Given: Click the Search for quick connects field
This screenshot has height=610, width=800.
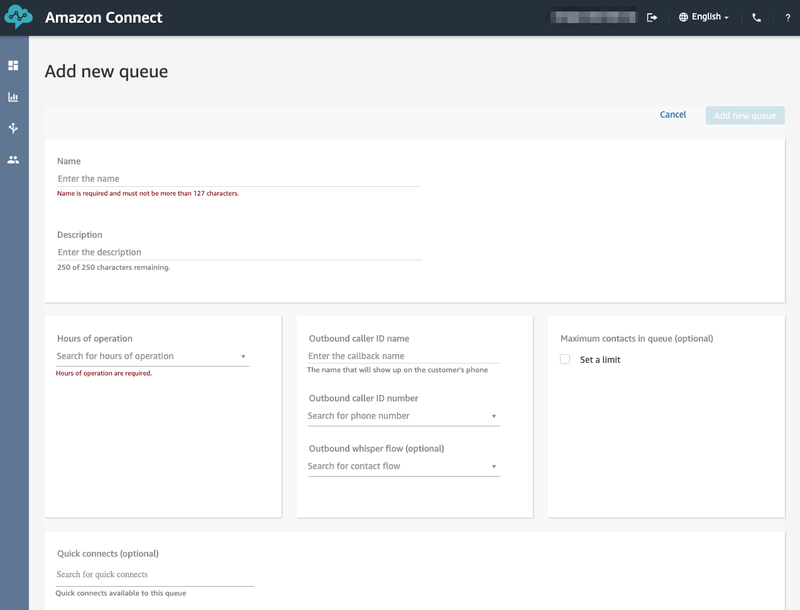Looking at the screenshot, I should [155, 574].
